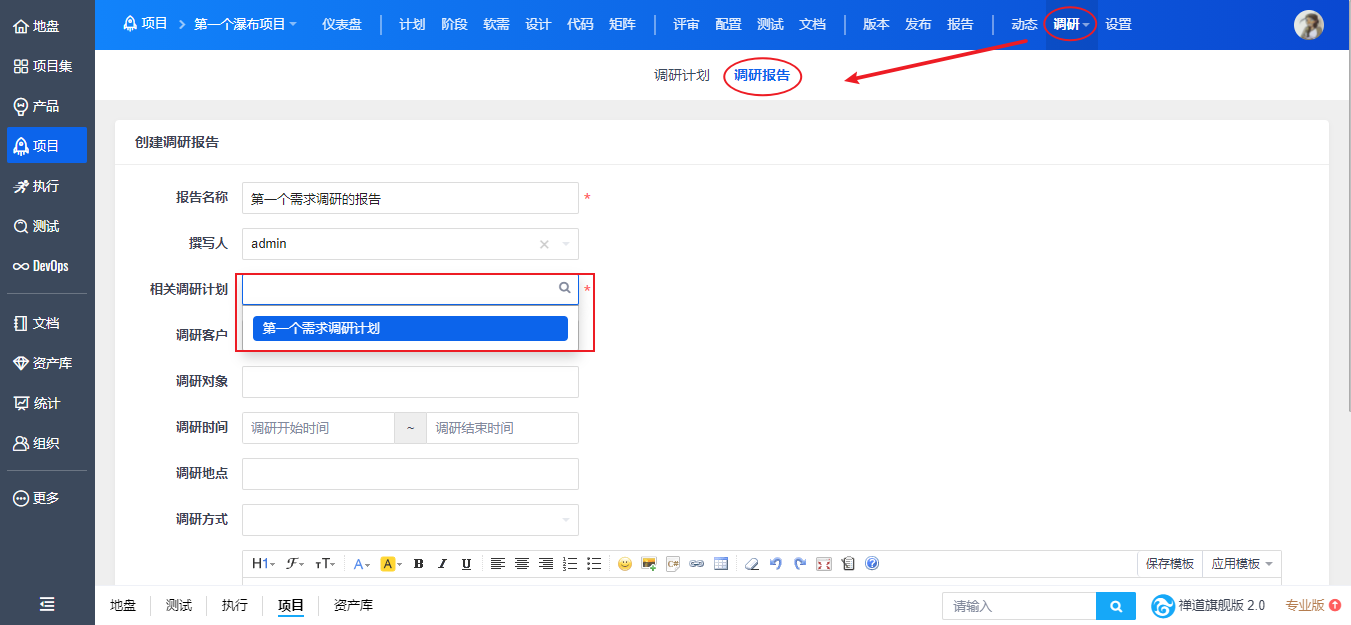Open 资产库 in the sidebar

point(47,363)
